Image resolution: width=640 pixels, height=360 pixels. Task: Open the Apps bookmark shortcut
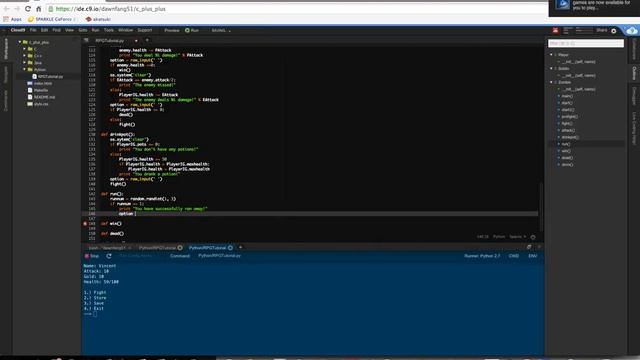click(x=13, y=19)
